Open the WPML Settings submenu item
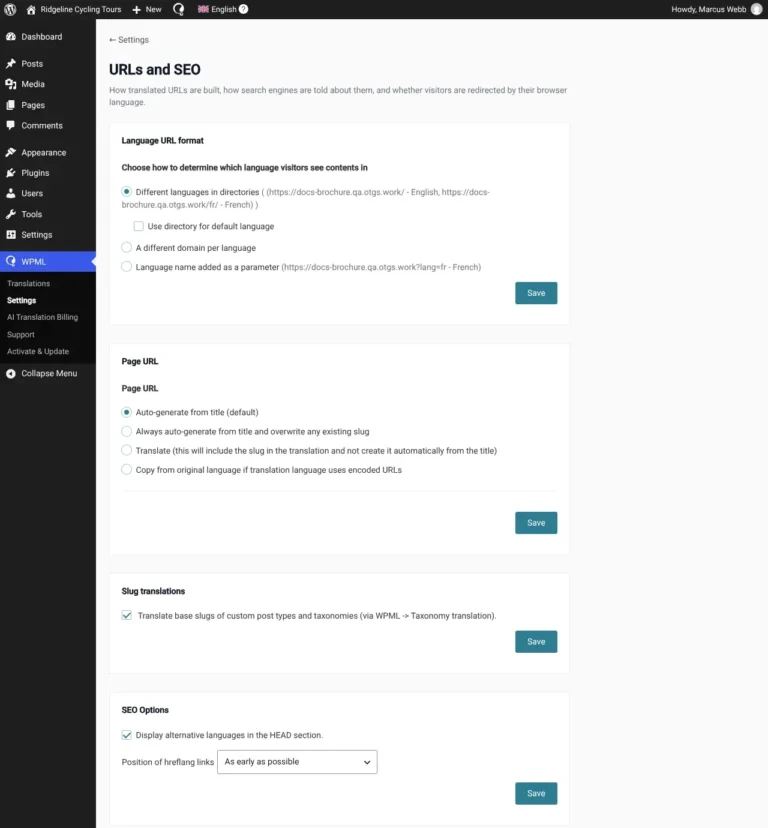This screenshot has height=828, width=768. pos(22,300)
